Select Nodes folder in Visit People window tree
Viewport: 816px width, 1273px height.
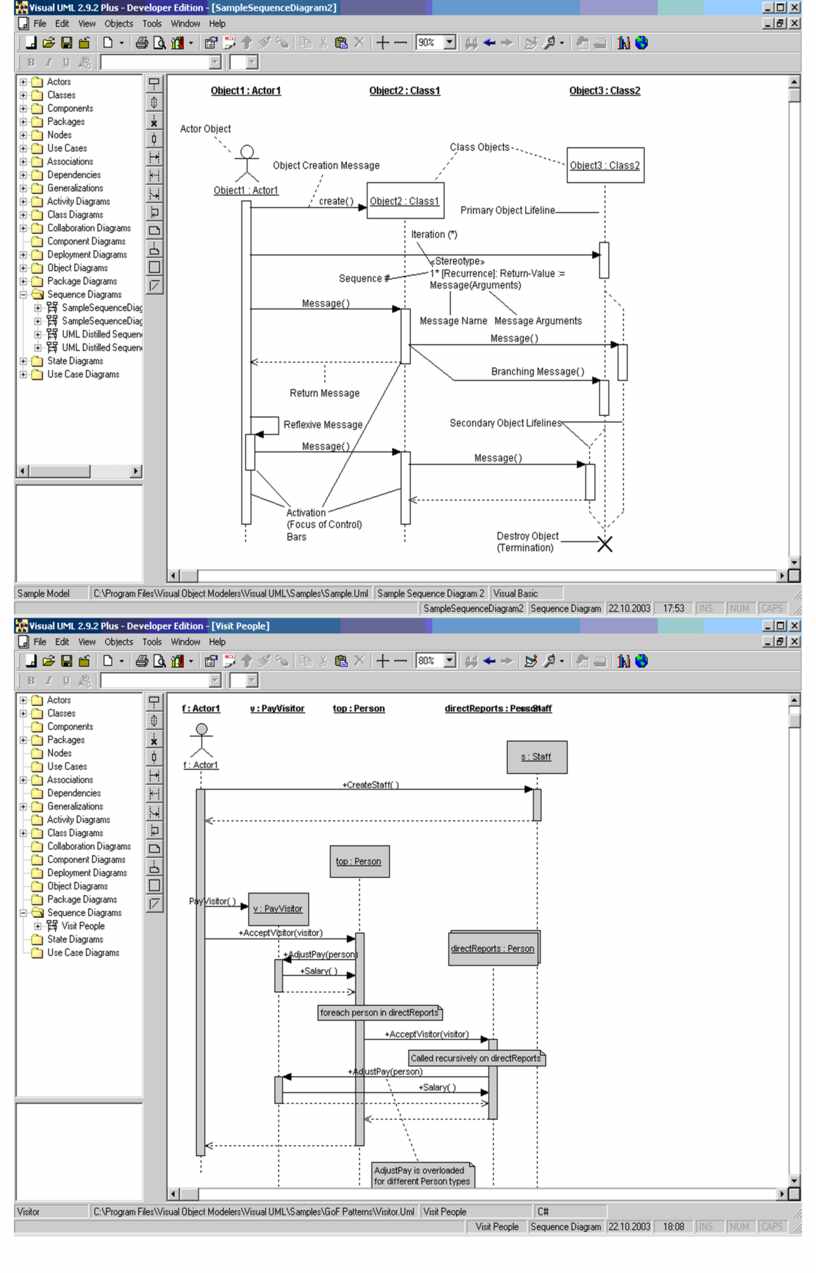[x=59, y=753]
